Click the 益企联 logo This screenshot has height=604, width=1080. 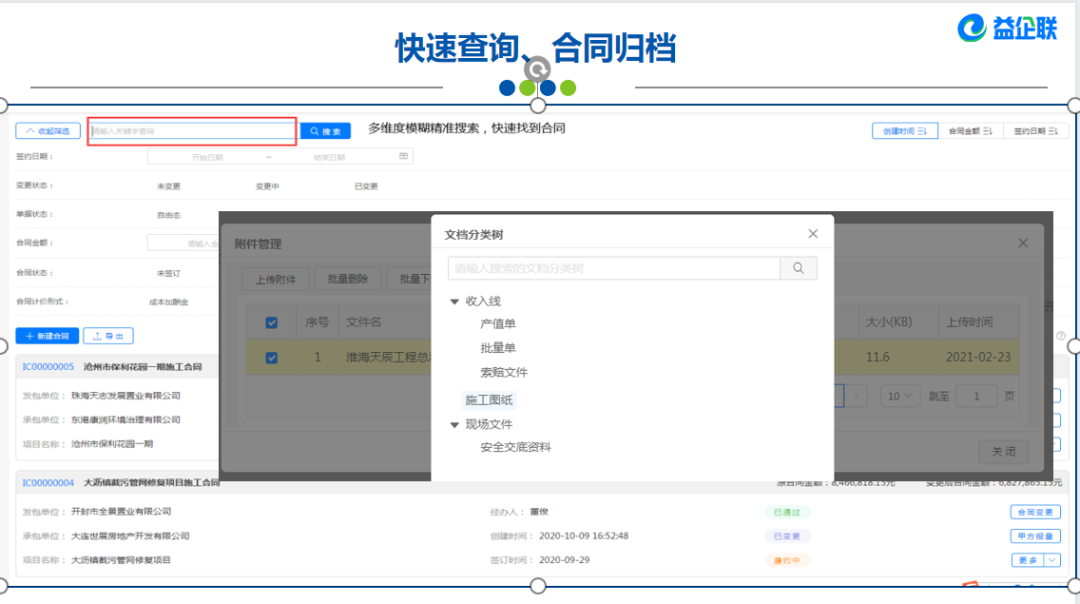1007,28
